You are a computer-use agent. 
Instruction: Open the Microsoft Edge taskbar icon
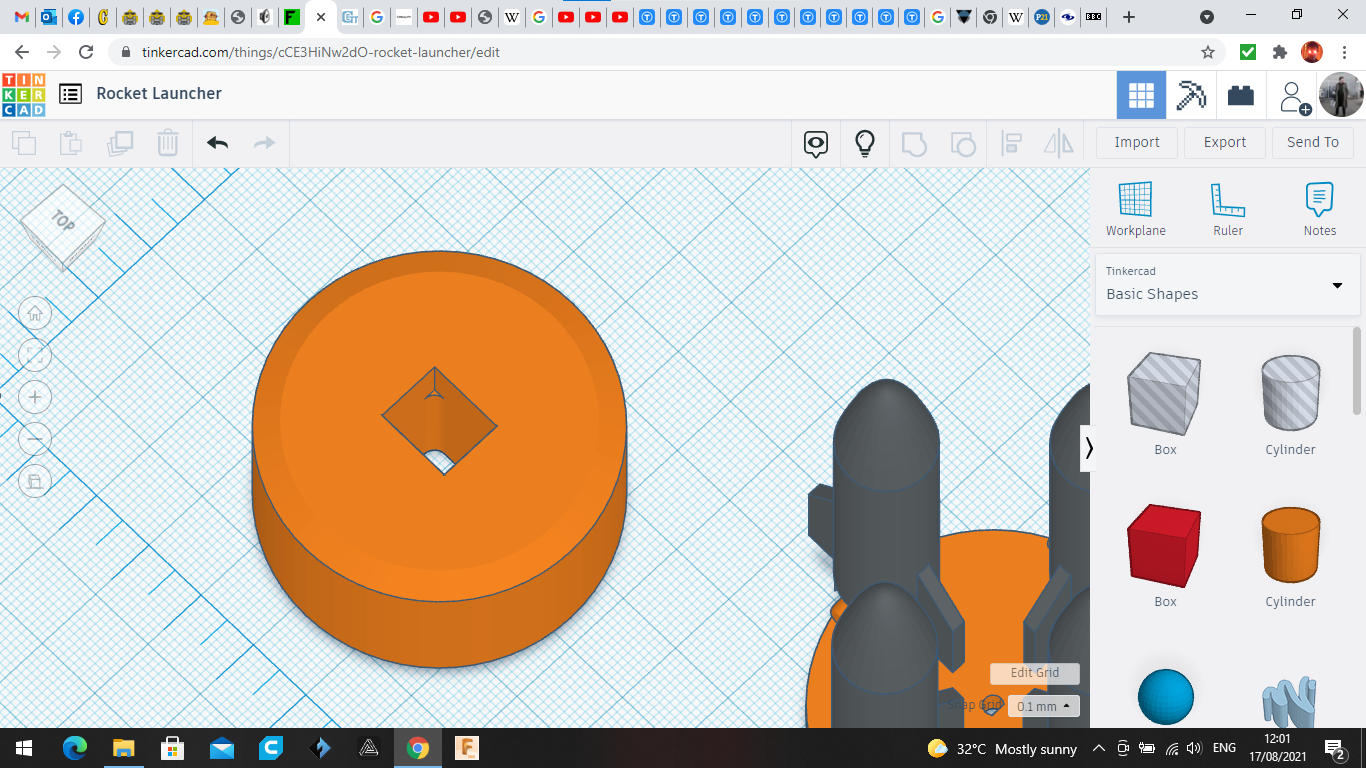click(75, 748)
